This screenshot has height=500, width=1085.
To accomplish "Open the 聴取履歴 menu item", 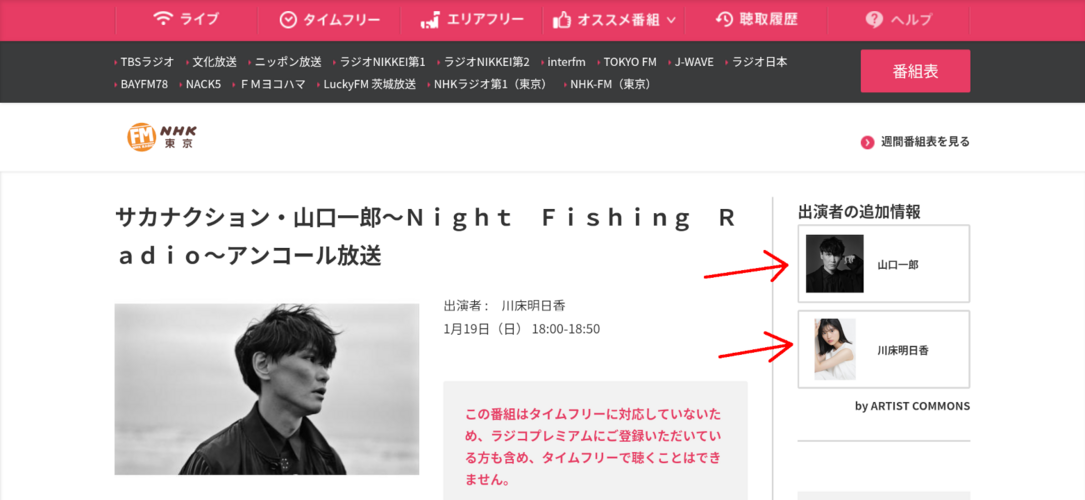I will [x=756, y=20].
